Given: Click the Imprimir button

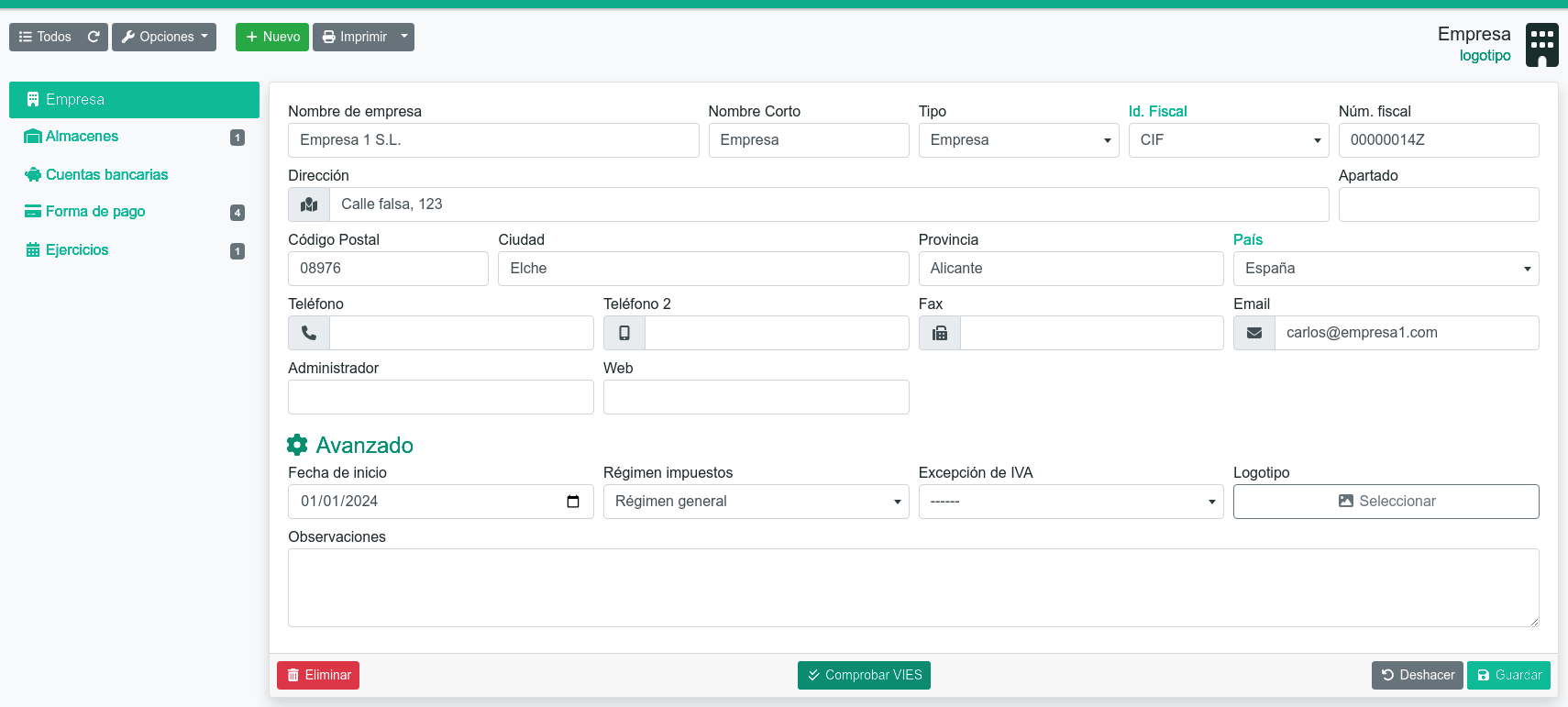Looking at the screenshot, I should tap(354, 37).
